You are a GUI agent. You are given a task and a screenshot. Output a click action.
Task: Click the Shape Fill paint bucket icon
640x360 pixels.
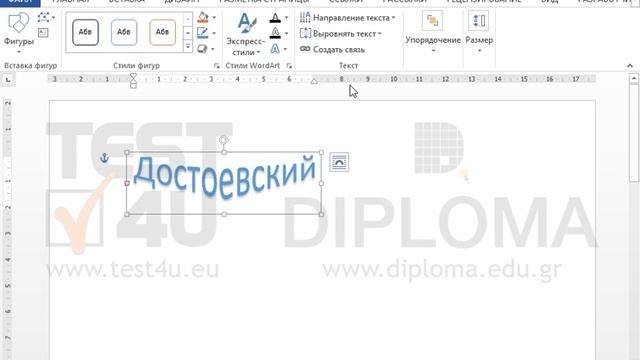203,17
